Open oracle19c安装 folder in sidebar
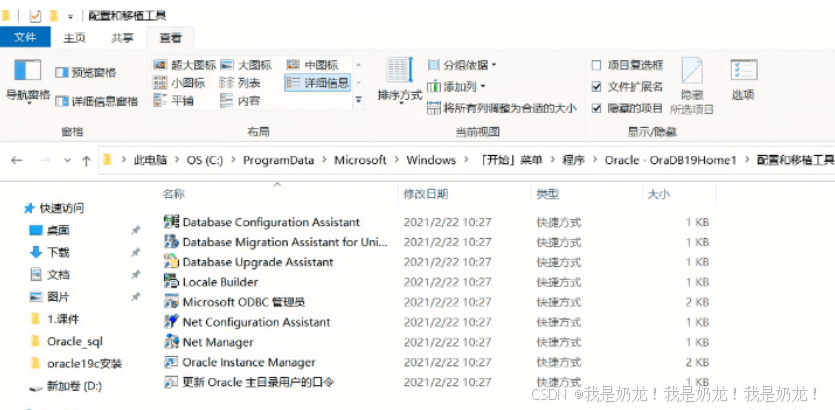 pos(84,364)
